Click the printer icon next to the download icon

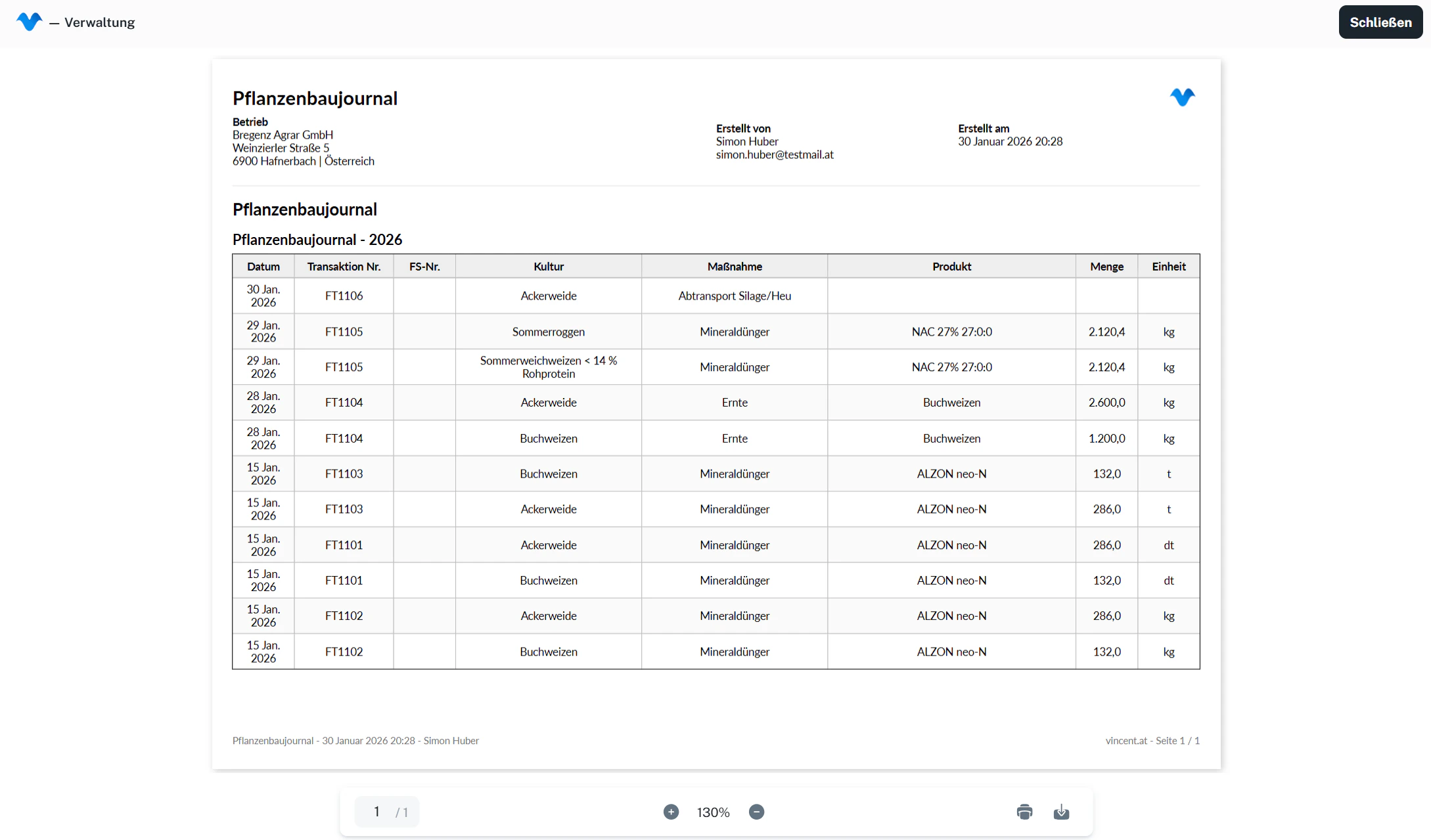pyautogui.click(x=1024, y=812)
